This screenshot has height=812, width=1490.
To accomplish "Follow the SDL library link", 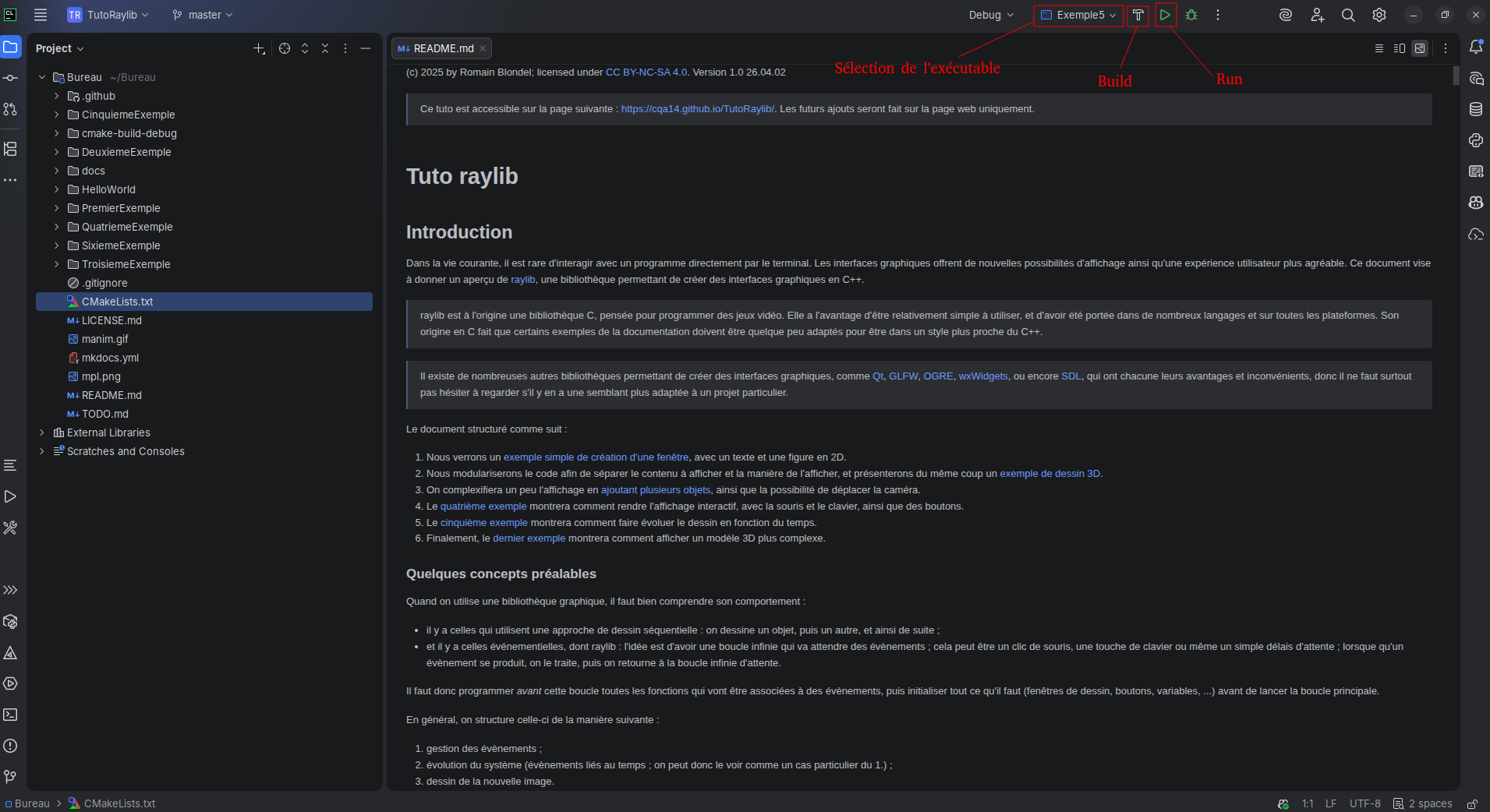I will point(1071,376).
